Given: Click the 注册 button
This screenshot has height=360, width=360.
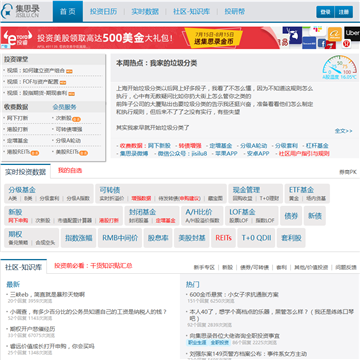Looking at the screenshot, I should point(344,12).
